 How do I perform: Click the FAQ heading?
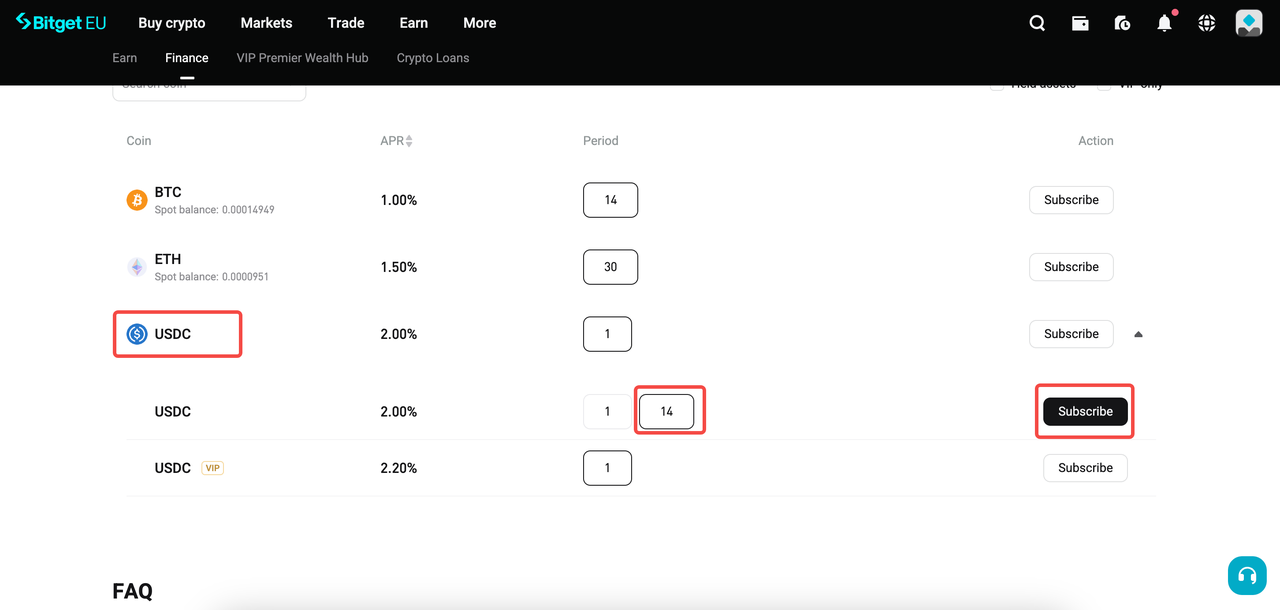(x=133, y=591)
